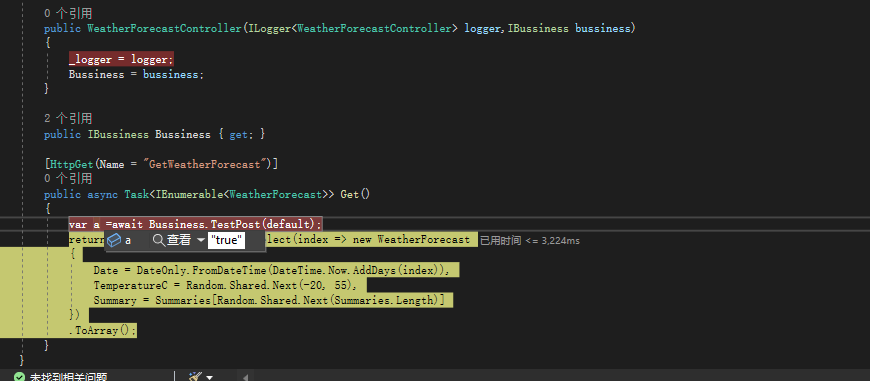Open the 2 个引用 CodeLens above Bussiness property
This screenshot has height=381, width=870.
pos(68,118)
